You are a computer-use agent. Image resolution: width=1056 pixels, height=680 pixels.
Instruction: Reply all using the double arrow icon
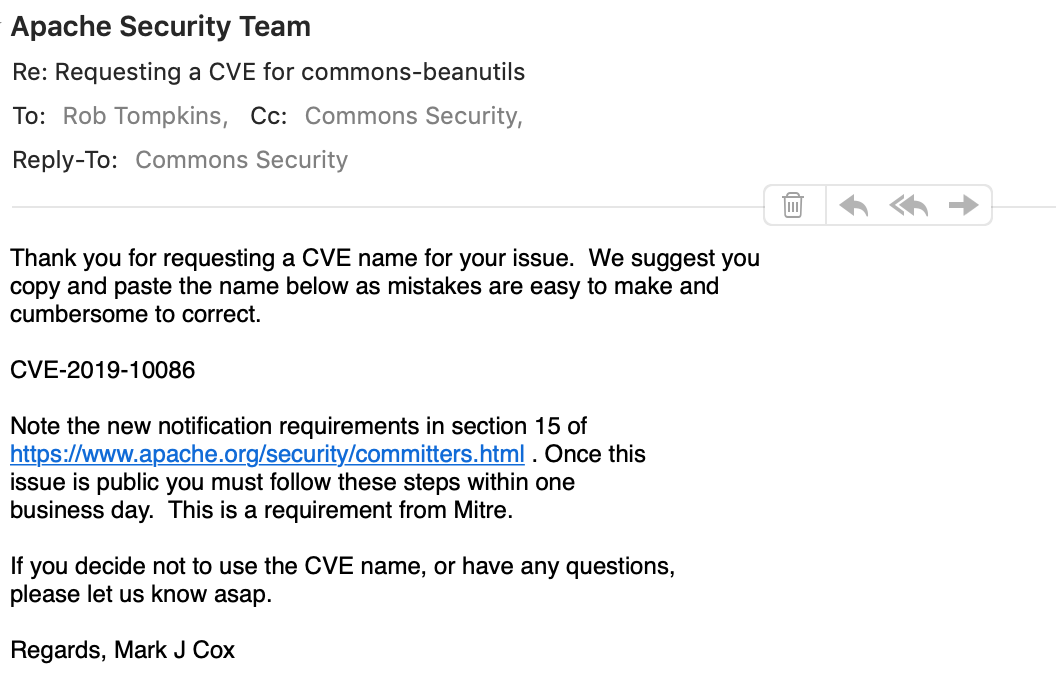click(x=909, y=205)
